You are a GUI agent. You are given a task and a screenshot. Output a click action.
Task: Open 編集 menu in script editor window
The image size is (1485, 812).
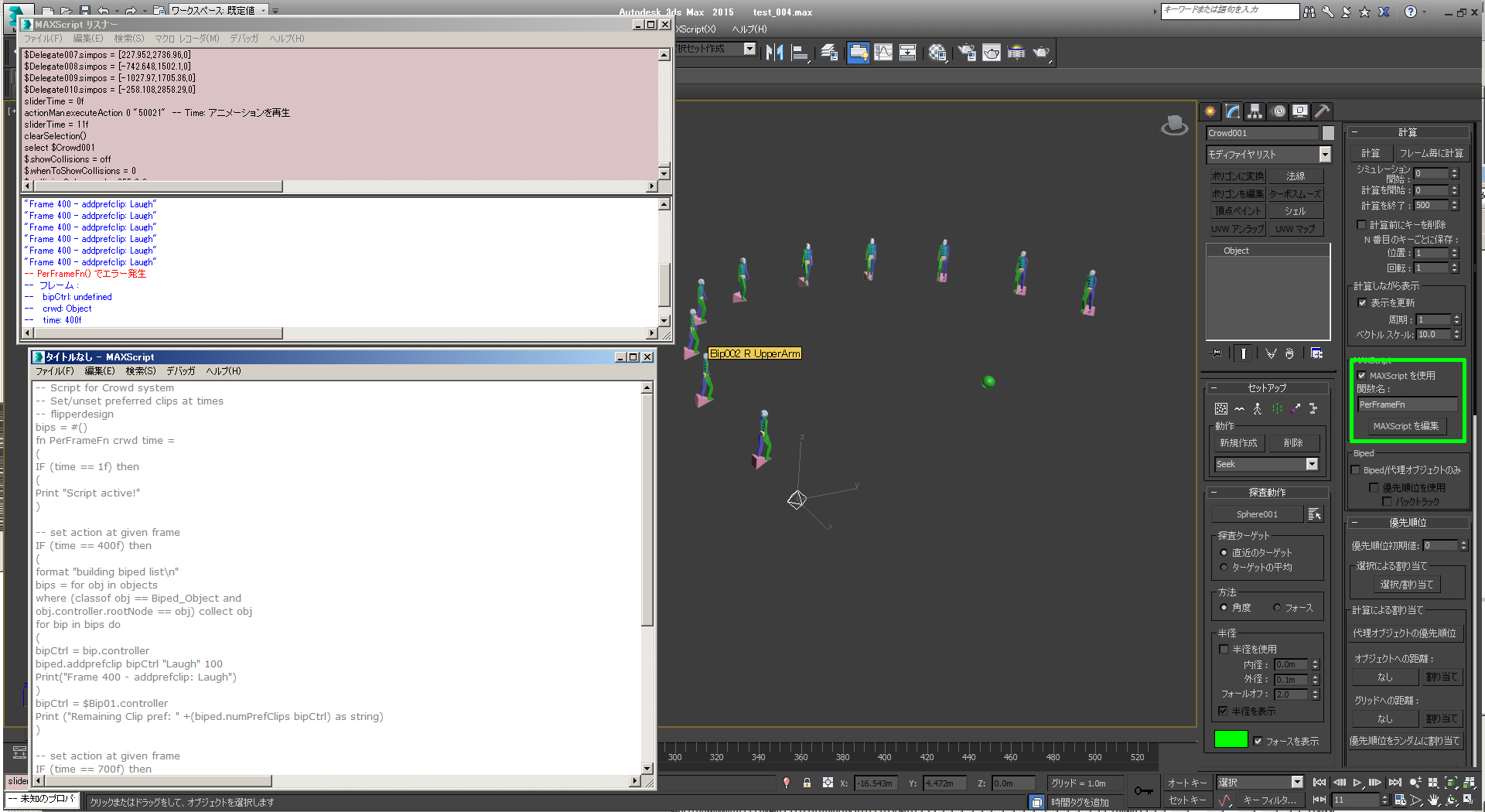click(100, 371)
